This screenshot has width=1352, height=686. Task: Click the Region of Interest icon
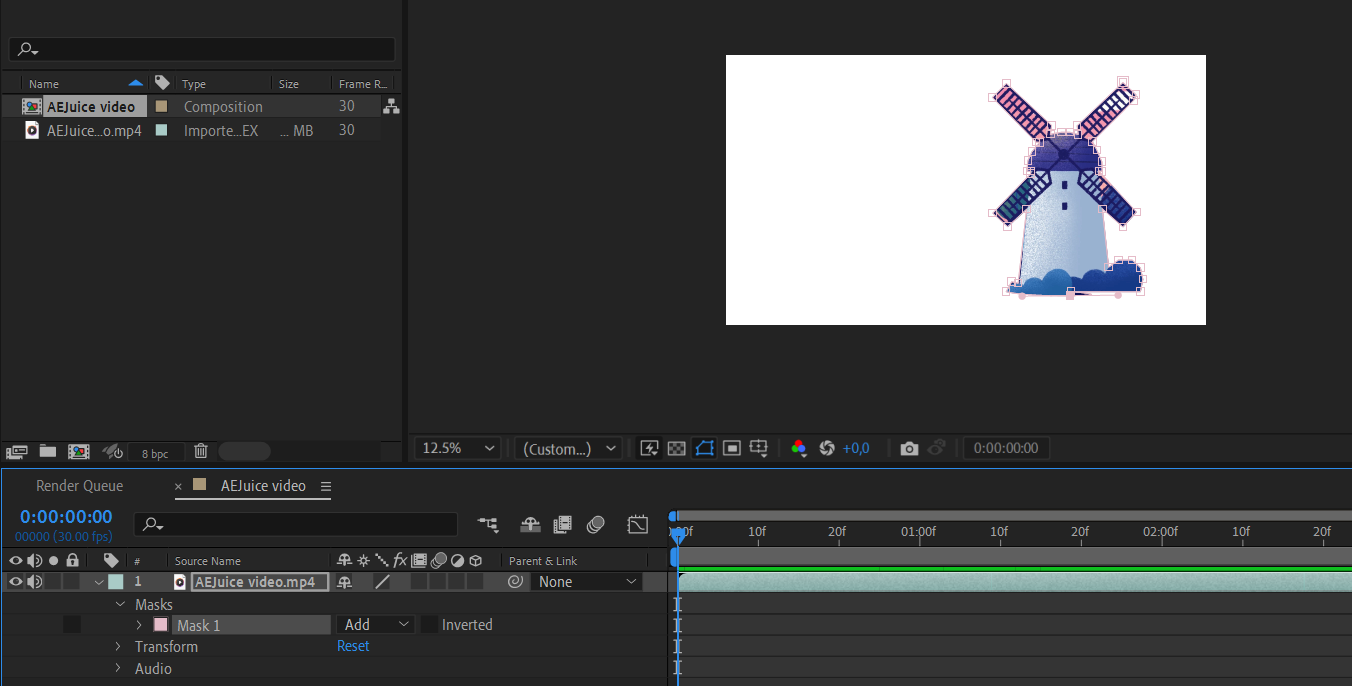point(732,449)
